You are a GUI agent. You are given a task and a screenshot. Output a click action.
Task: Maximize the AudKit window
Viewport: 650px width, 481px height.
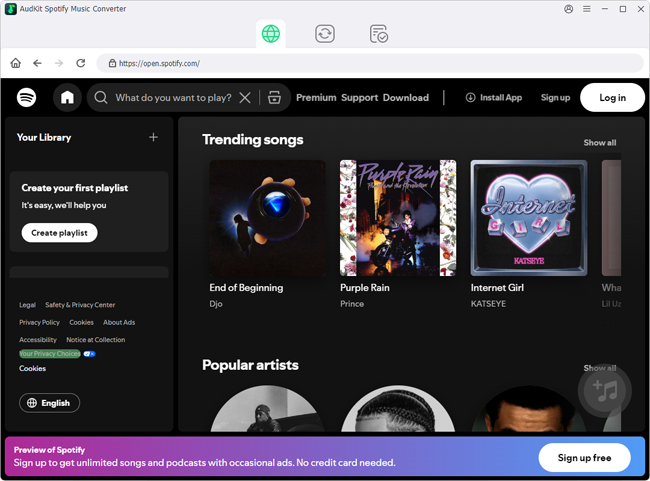pyautogui.click(x=623, y=9)
